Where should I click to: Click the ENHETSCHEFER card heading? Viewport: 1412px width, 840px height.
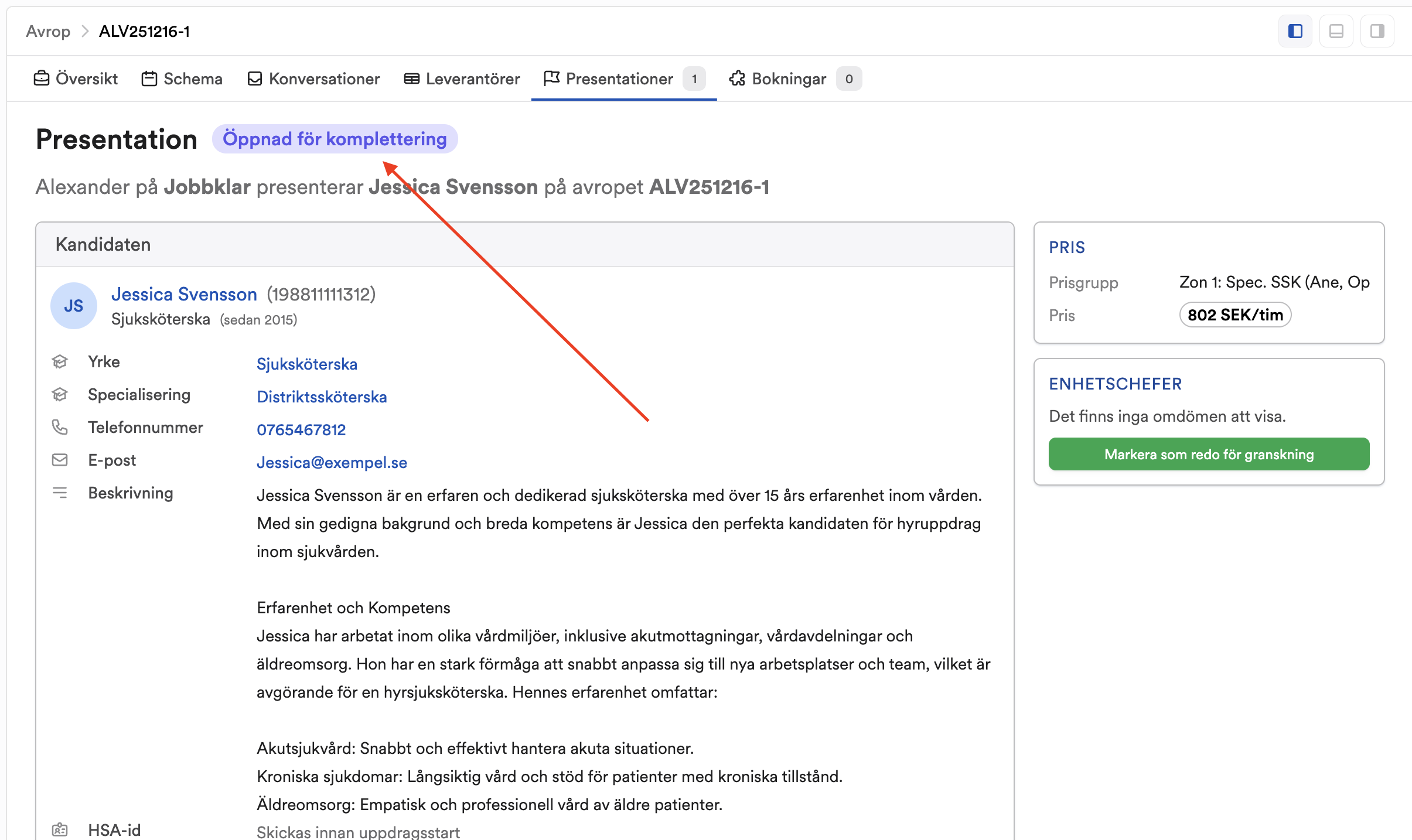point(1115,384)
